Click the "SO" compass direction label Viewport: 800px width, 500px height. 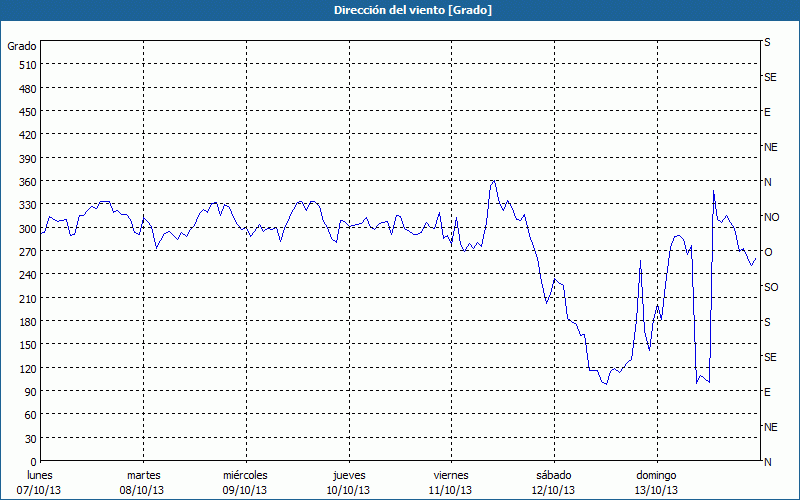771,287
